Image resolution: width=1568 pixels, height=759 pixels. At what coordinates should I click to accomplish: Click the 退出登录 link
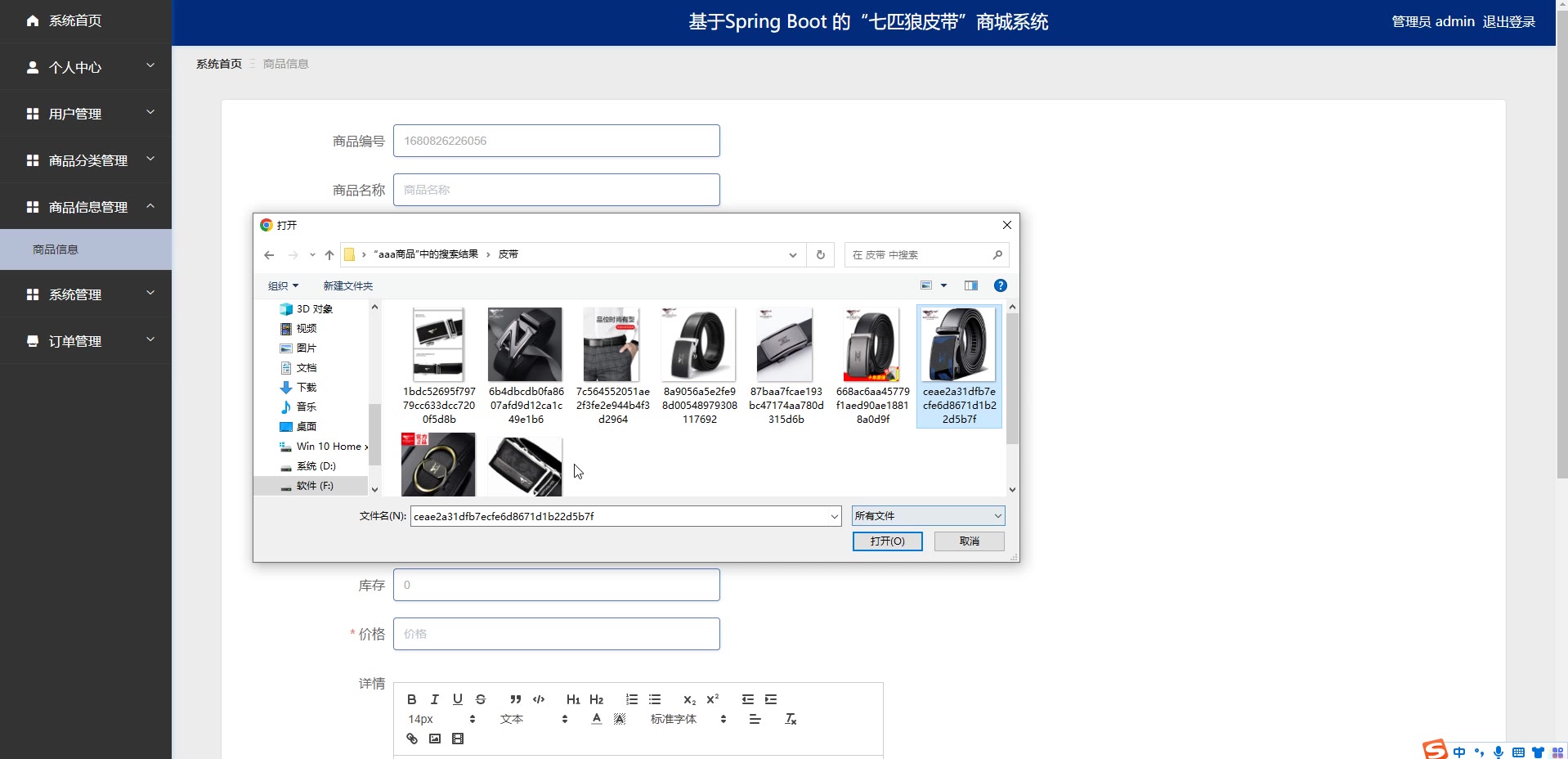point(1509,22)
